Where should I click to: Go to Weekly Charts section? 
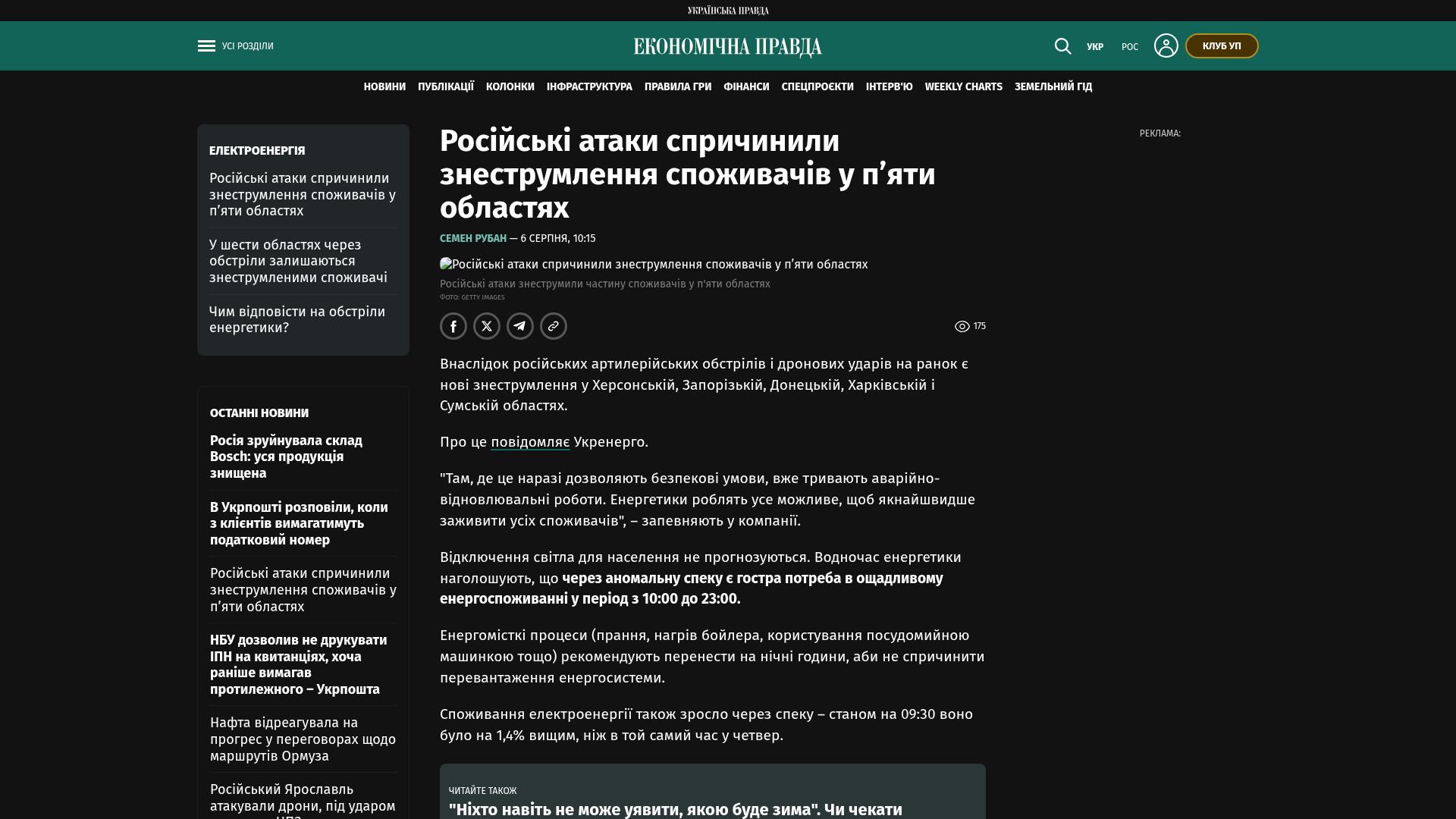(964, 87)
